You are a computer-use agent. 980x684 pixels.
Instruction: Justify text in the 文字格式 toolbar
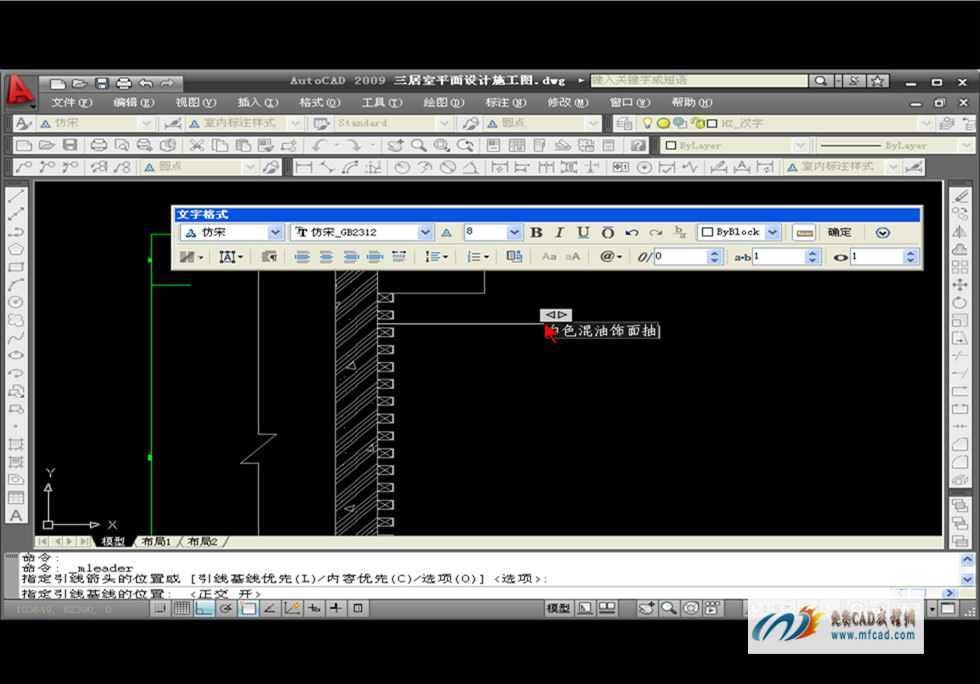click(374, 257)
